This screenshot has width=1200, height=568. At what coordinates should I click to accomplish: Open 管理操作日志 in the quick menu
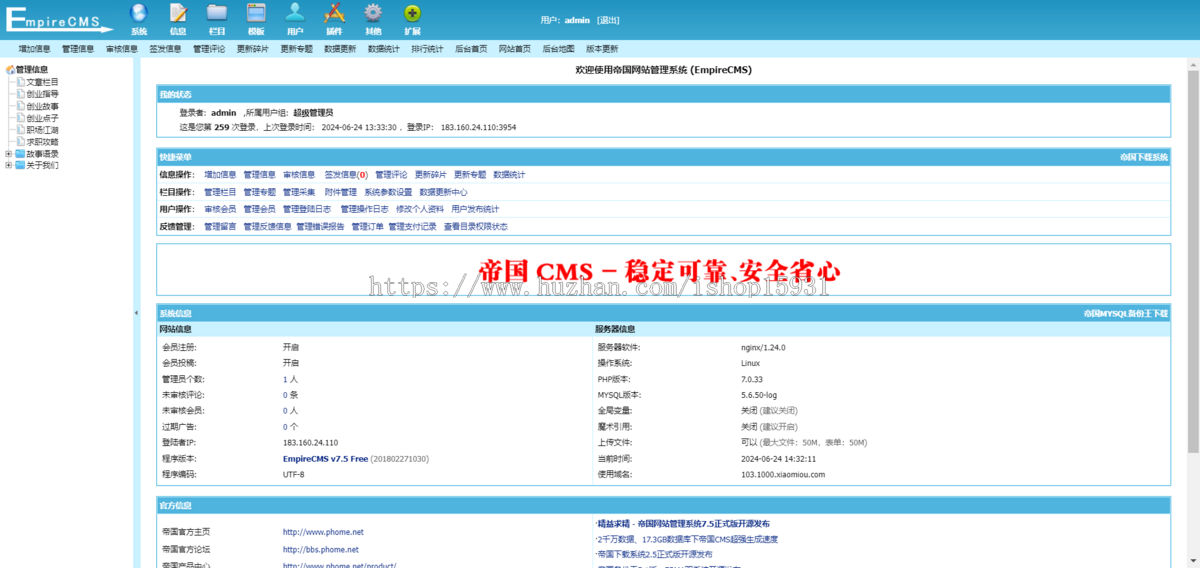pos(364,209)
